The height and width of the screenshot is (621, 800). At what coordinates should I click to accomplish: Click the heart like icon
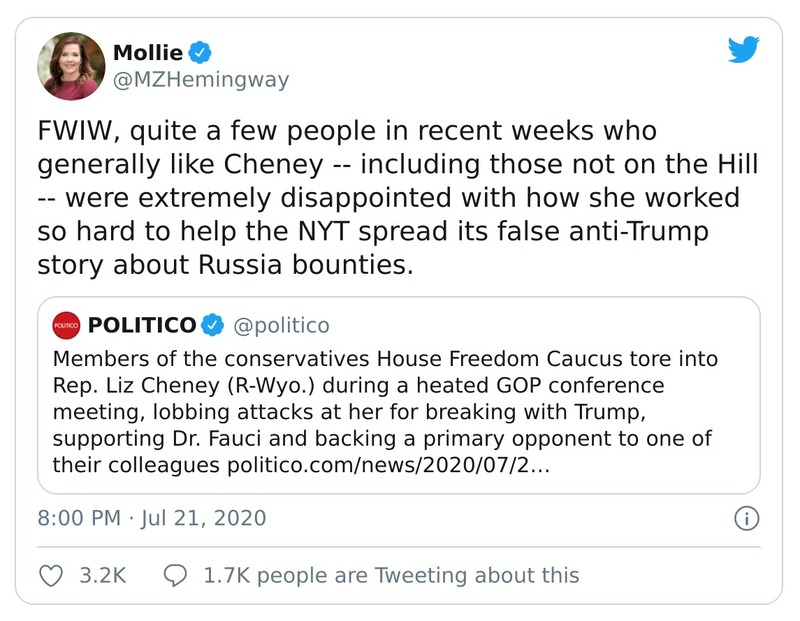coord(50,575)
